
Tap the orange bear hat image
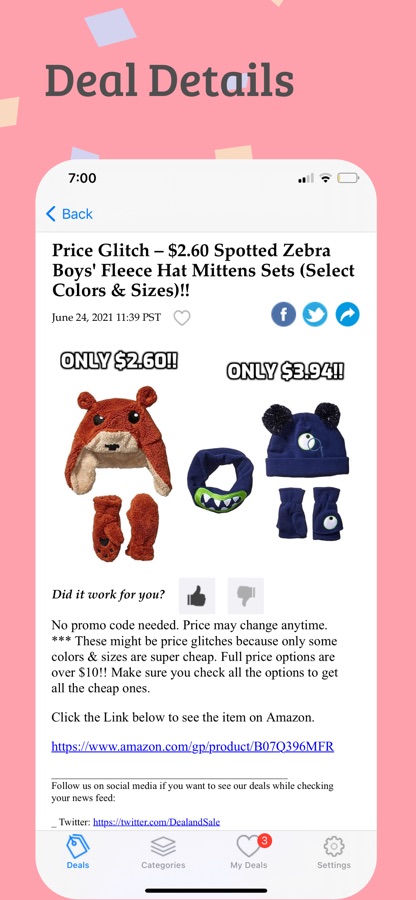pos(119,474)
